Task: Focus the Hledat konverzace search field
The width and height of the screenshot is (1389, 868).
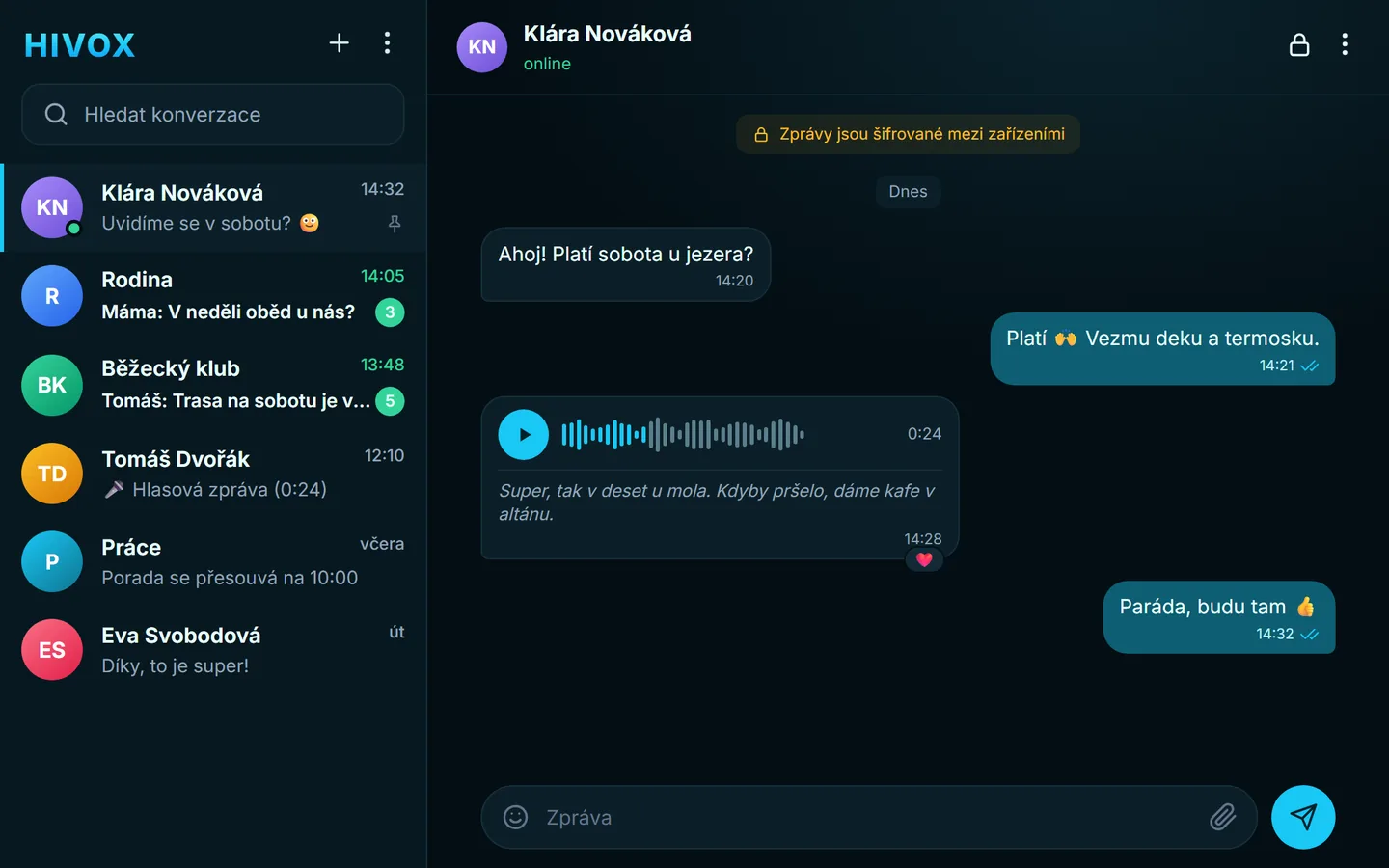Action: tap(212, 114)
